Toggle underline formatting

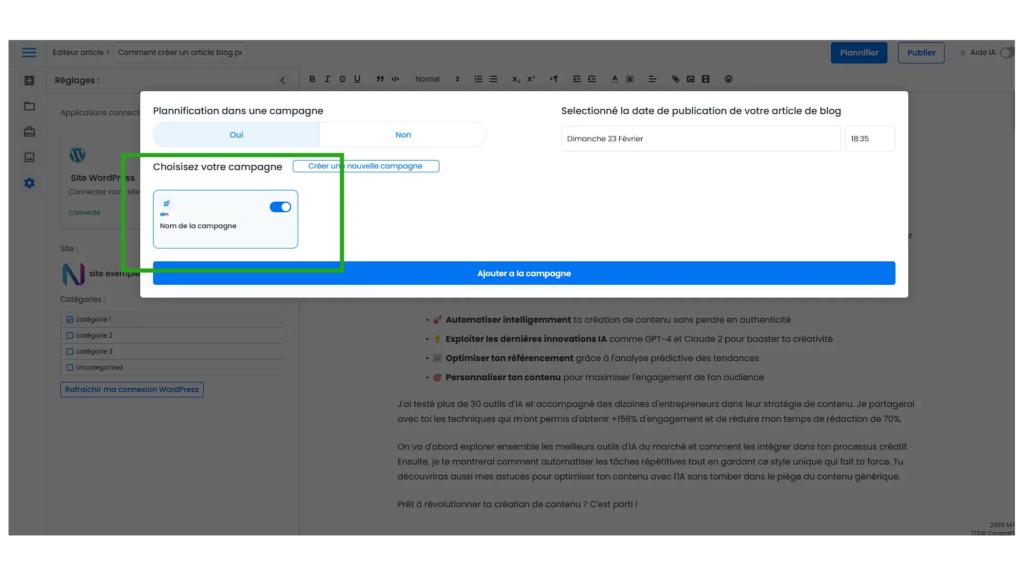pyautogui.click(x=357, y=79)
